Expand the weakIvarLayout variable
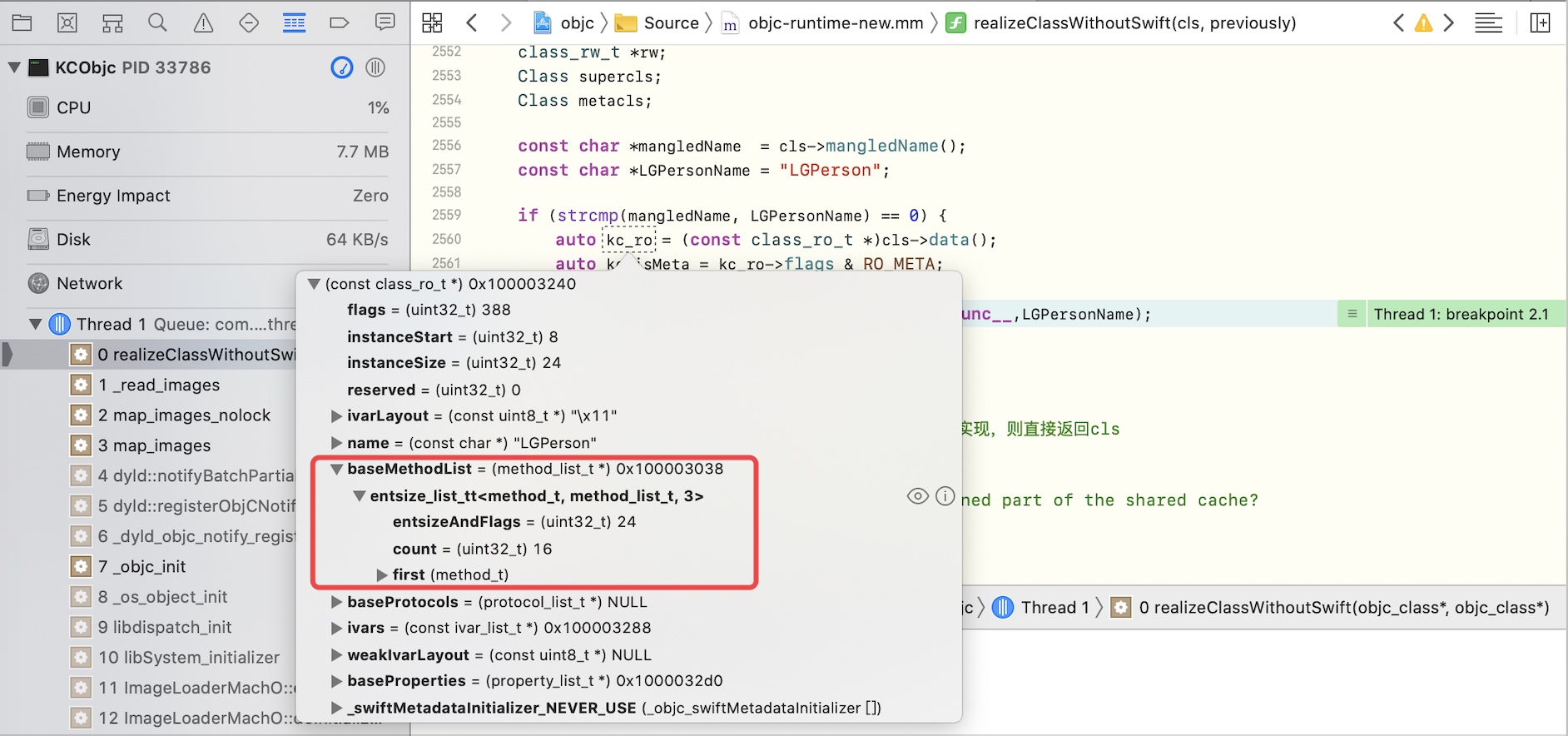The image size is (1568, 736). pyautogui.click(x=336, y=655)
